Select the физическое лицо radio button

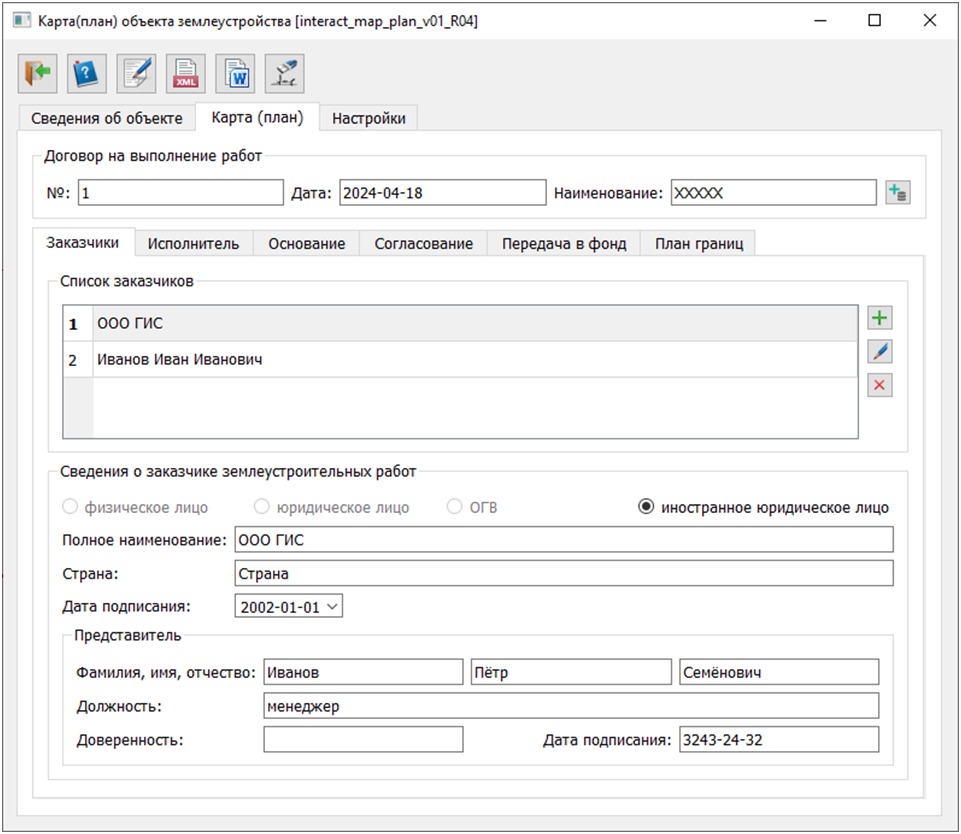click(x=70, y=507)
